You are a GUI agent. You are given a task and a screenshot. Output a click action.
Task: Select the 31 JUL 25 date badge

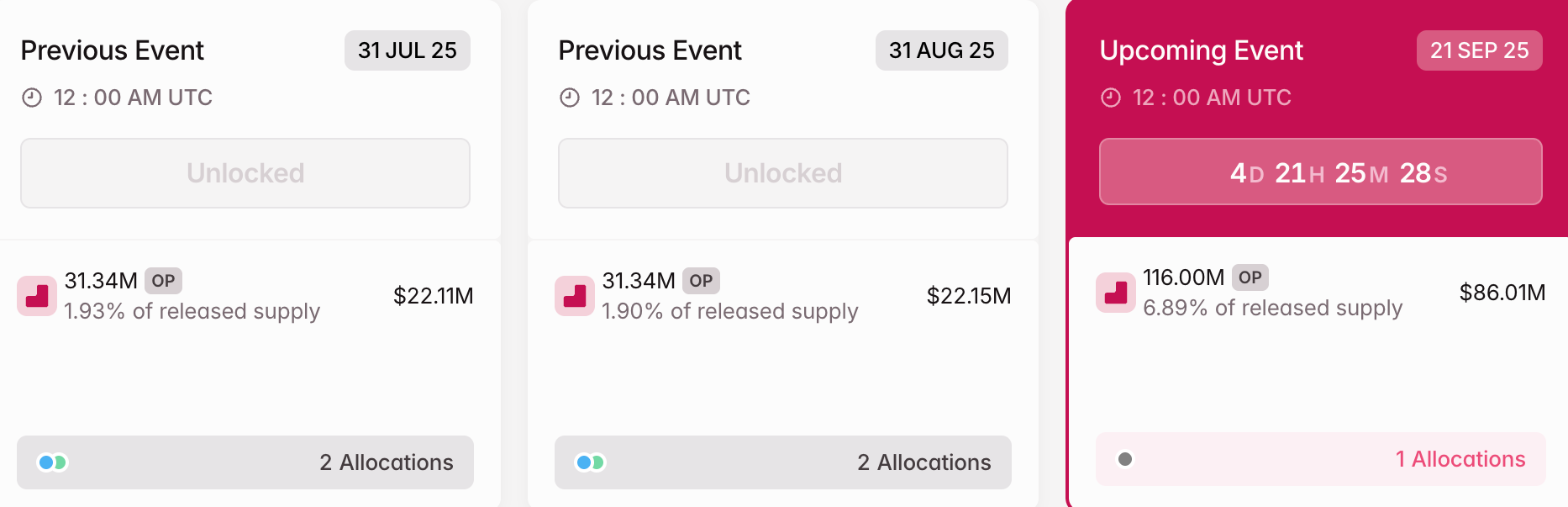(408, 50)
